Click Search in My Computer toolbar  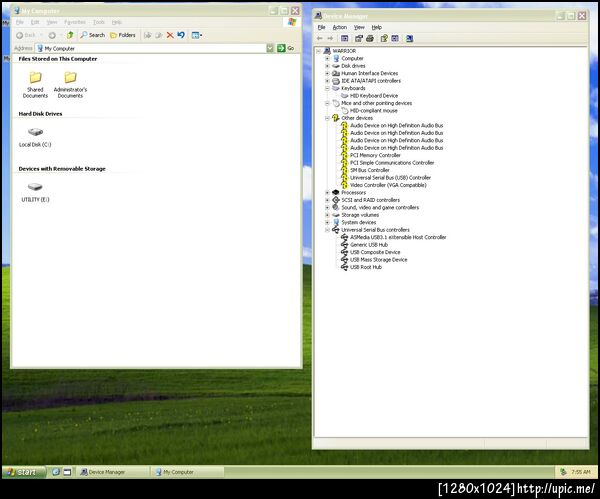92,35
